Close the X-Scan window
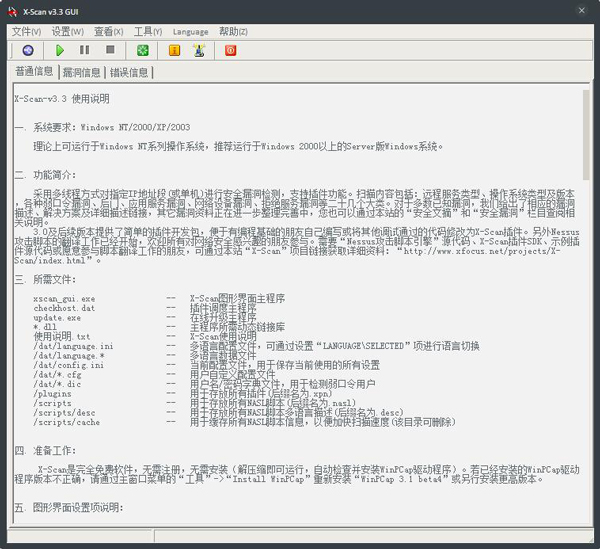This screenshot has height=549, width=600. pos(582,11)
